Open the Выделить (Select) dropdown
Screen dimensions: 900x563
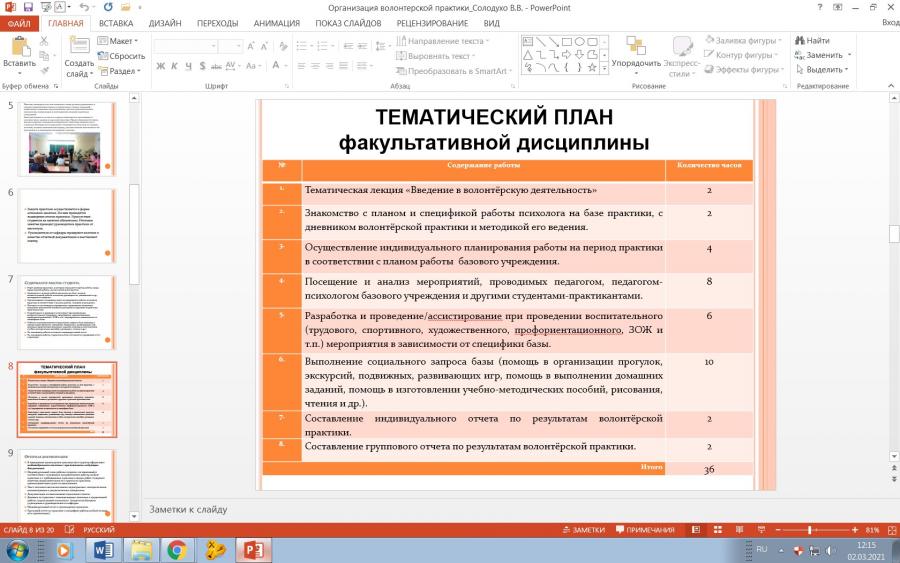click(821, 69)
